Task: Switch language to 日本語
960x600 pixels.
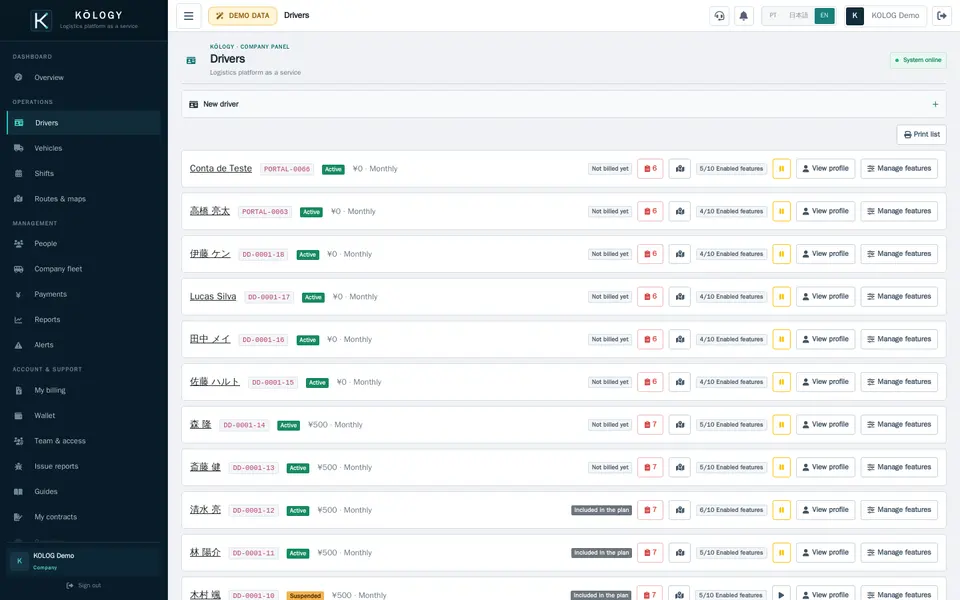Action: click(798, 16)
